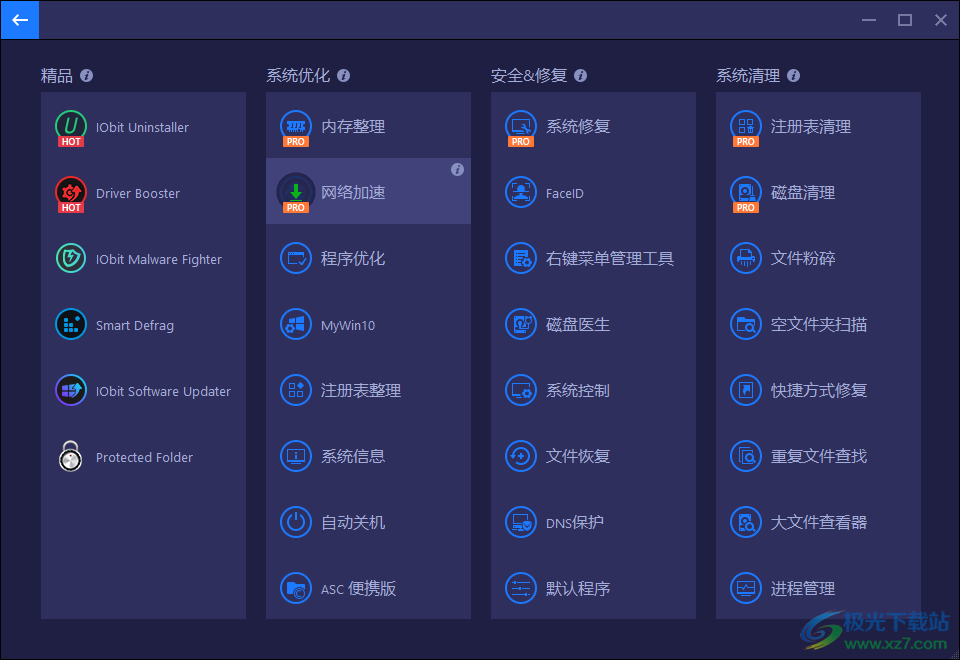Click the 右键菜单管理工具 text label
Image resolution: width=960 pixels, height=660 pixels.
tap(610, 258)
